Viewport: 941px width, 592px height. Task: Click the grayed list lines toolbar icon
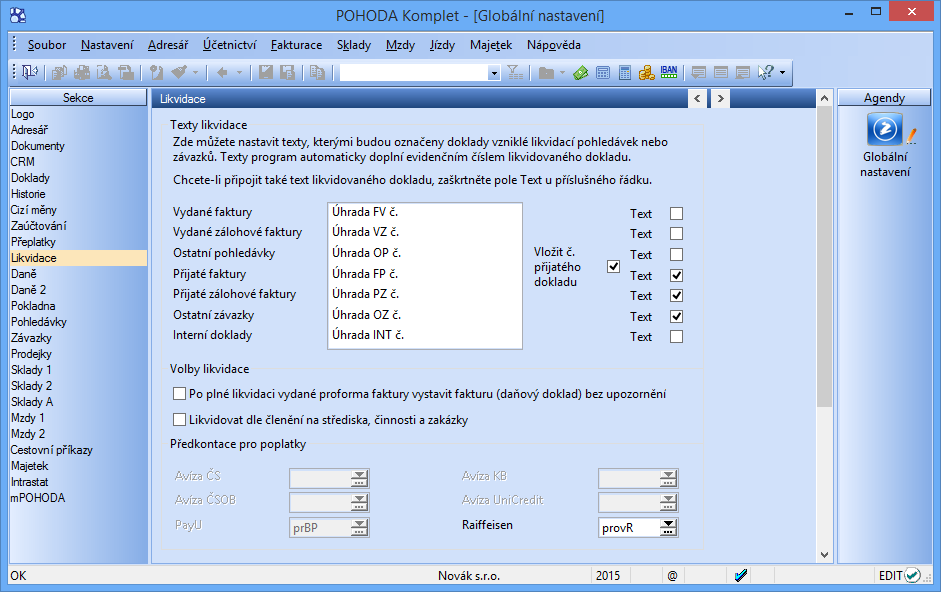tap(721, 73)
